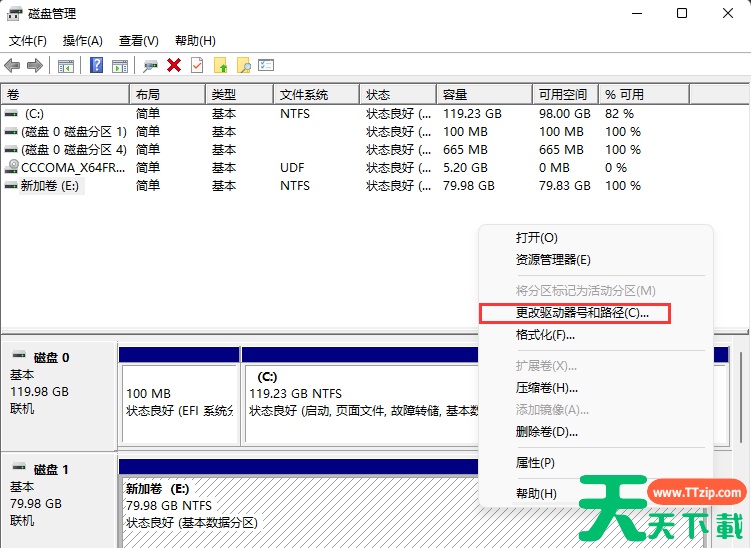Viewport: 751px width, 548px height.
Task: Open the 文件(F) menu
Action: 28,41
